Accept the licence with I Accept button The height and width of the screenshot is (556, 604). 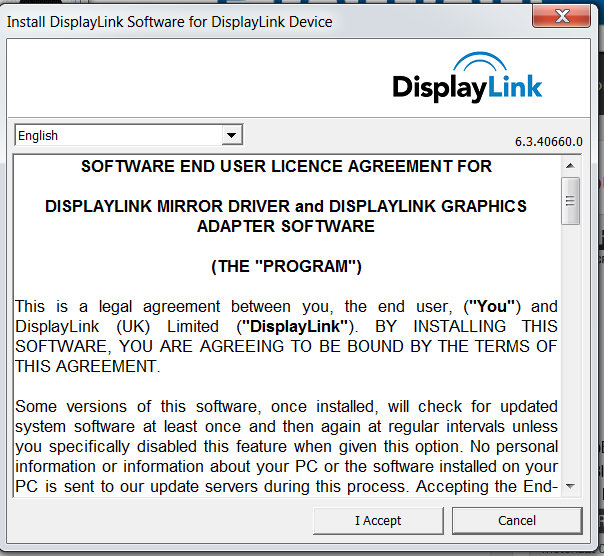(378, 521)
